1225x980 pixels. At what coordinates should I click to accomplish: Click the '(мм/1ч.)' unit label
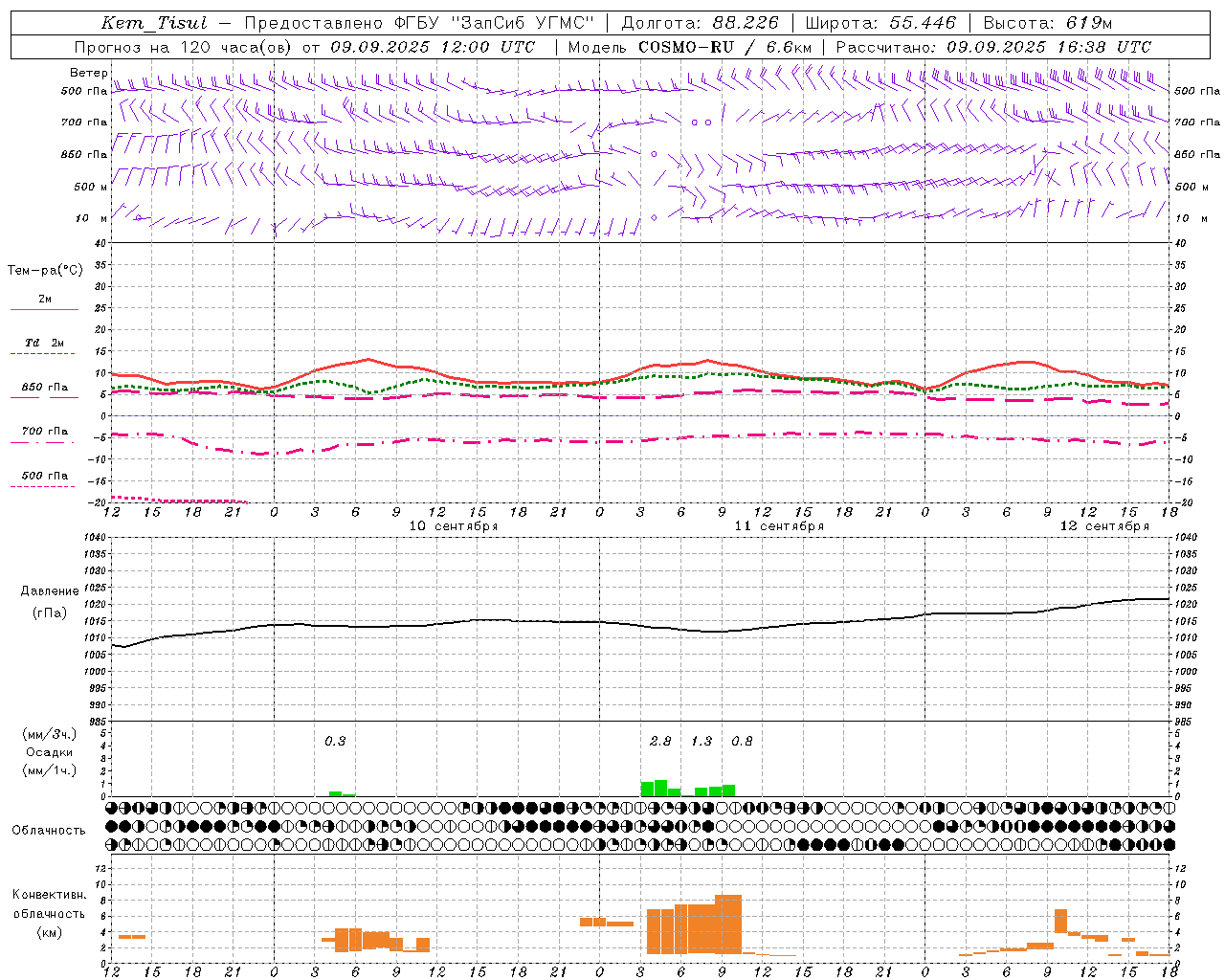(x=50, y=770)
